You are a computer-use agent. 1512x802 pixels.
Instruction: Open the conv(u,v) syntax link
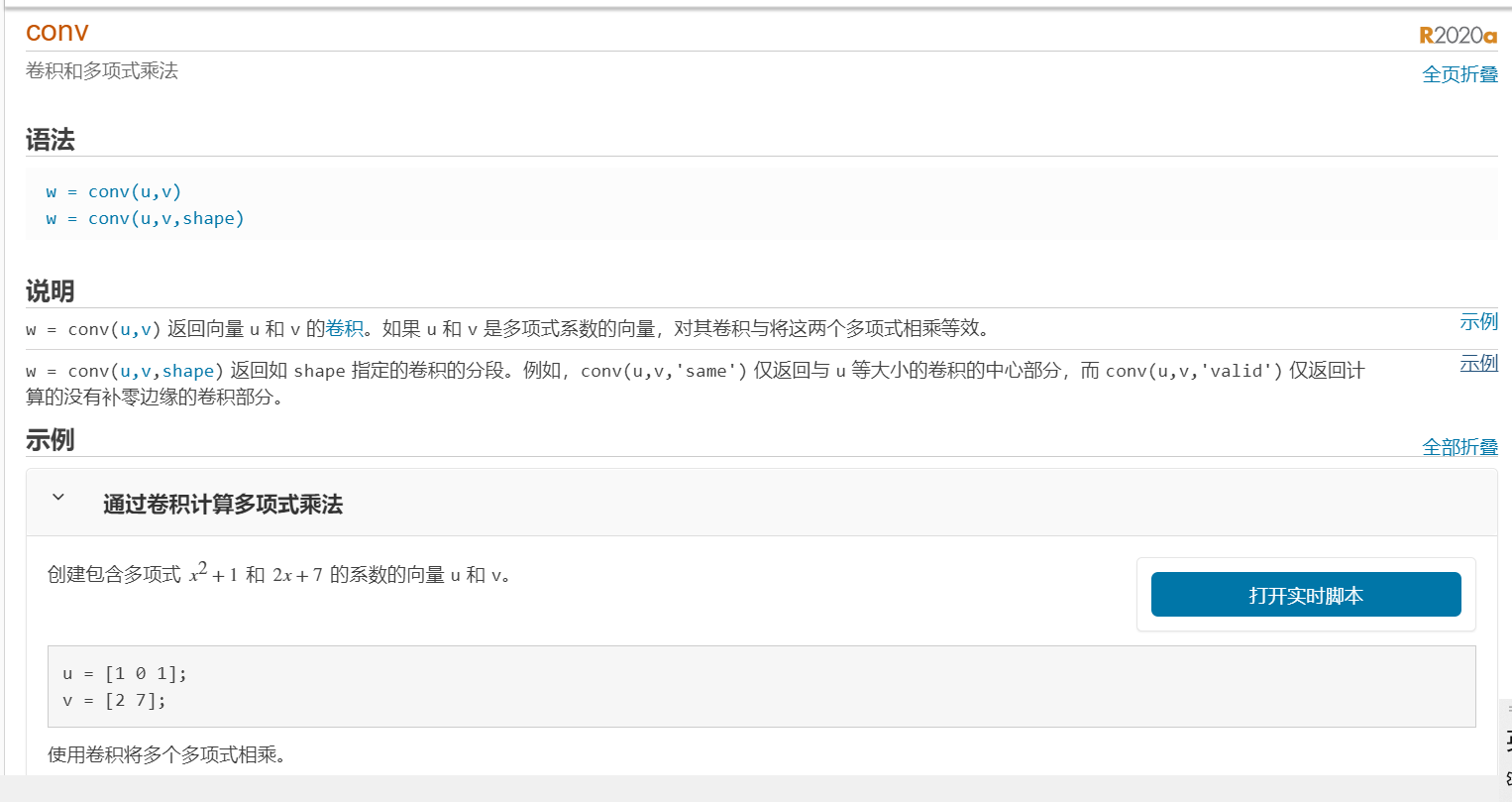(134, 190)
